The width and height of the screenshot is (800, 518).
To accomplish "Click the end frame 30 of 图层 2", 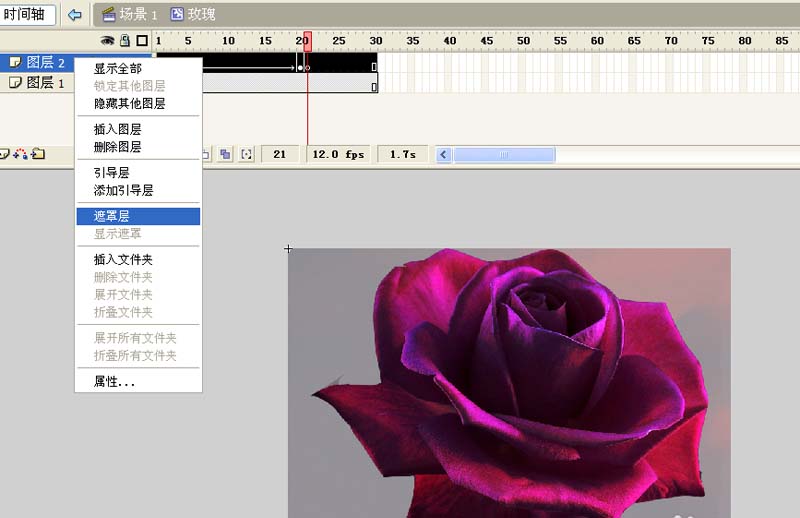I will 374,66.
